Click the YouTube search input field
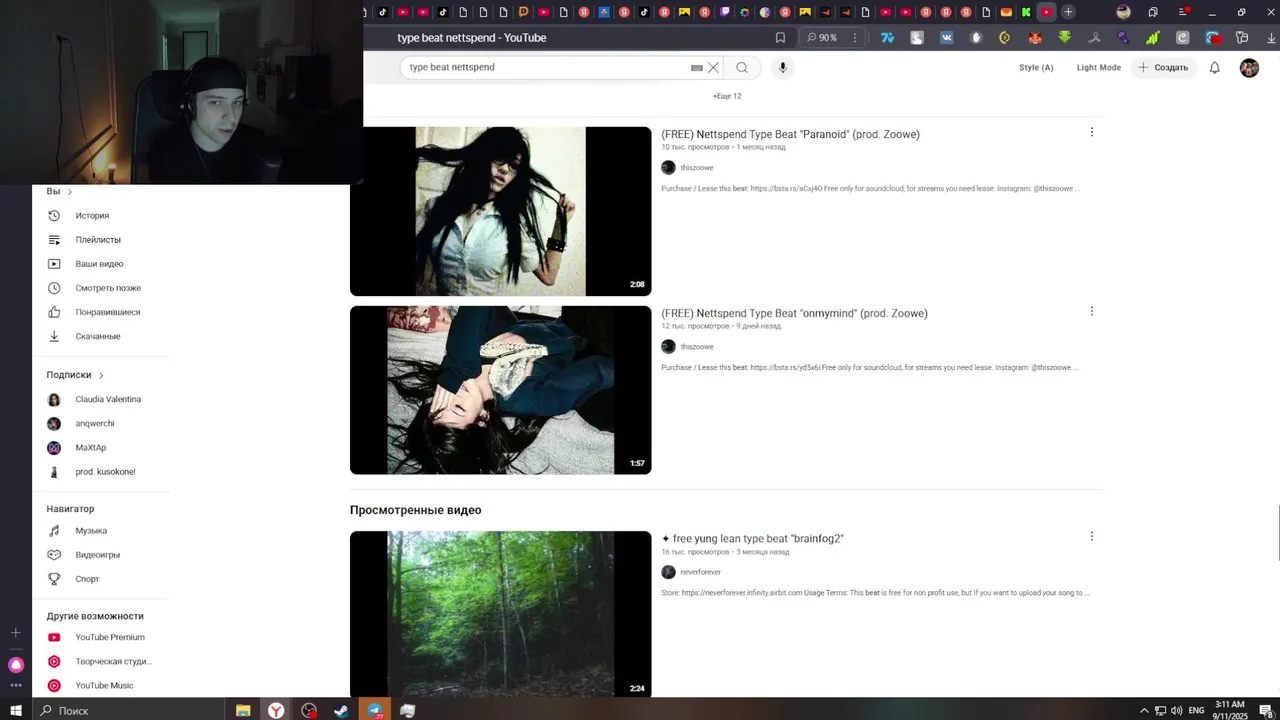The image size is (1280, 720). [545, 67]
